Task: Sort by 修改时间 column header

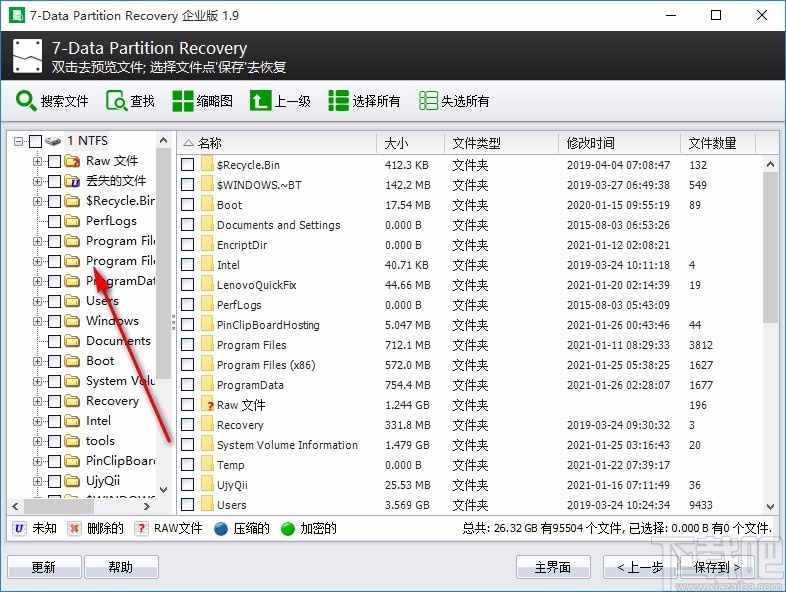Action: 620,143
